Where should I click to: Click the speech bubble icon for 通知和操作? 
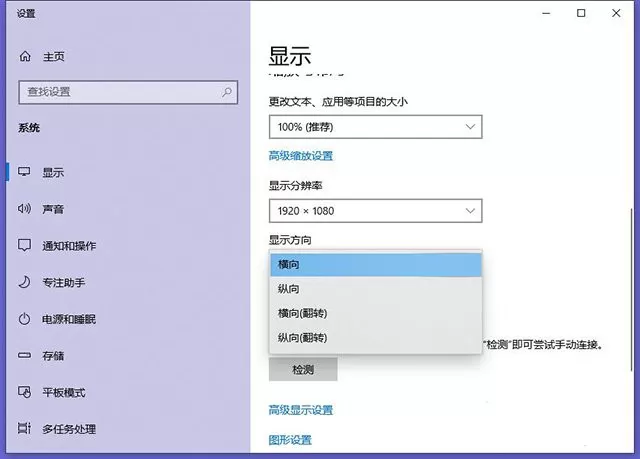(24, 245)
